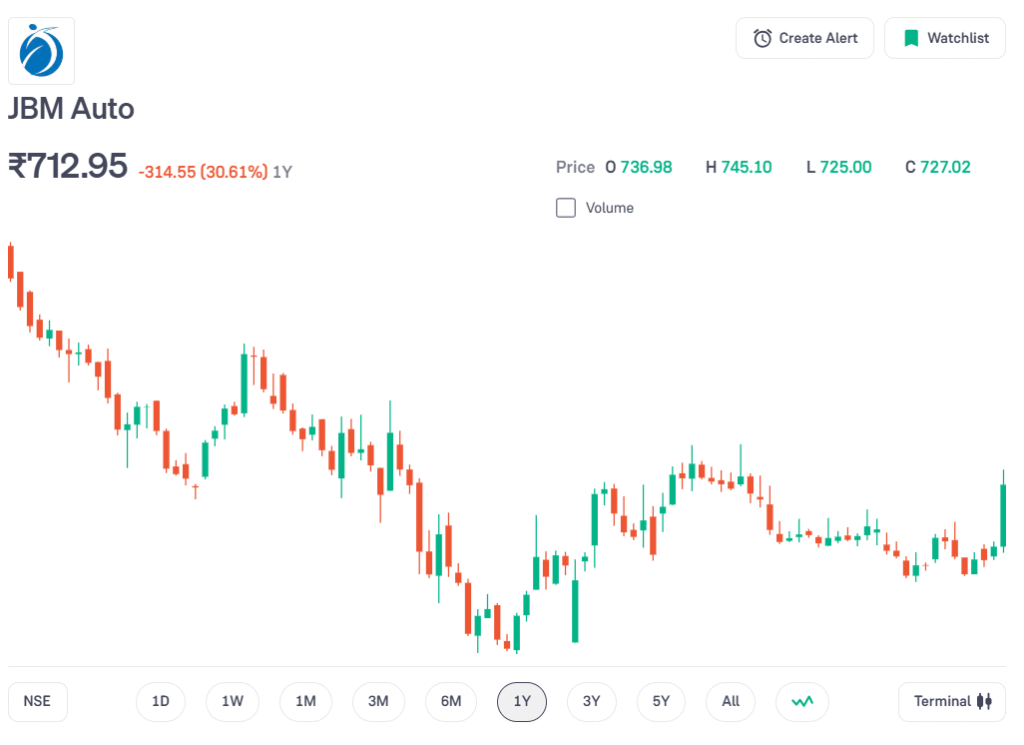The width and height of the screenshot is (1024, 745).
Task: Click the JBM Auto stock title
Action: [x=70, y=108]
